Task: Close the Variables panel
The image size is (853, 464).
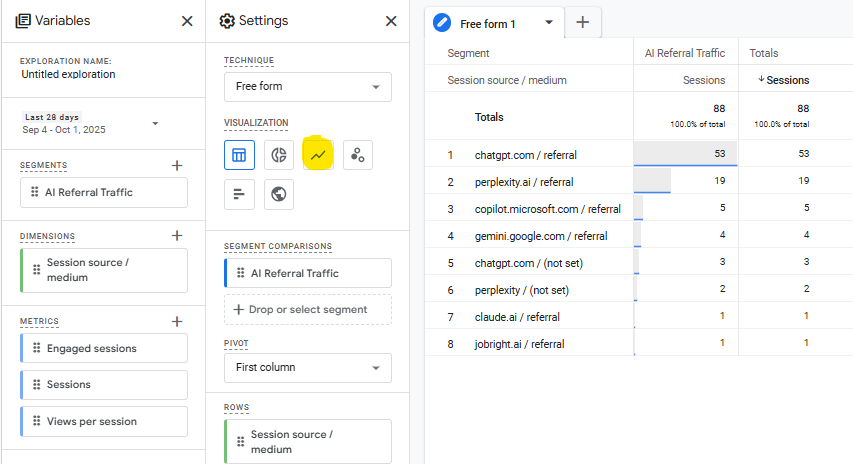Action: pos(187,21)
